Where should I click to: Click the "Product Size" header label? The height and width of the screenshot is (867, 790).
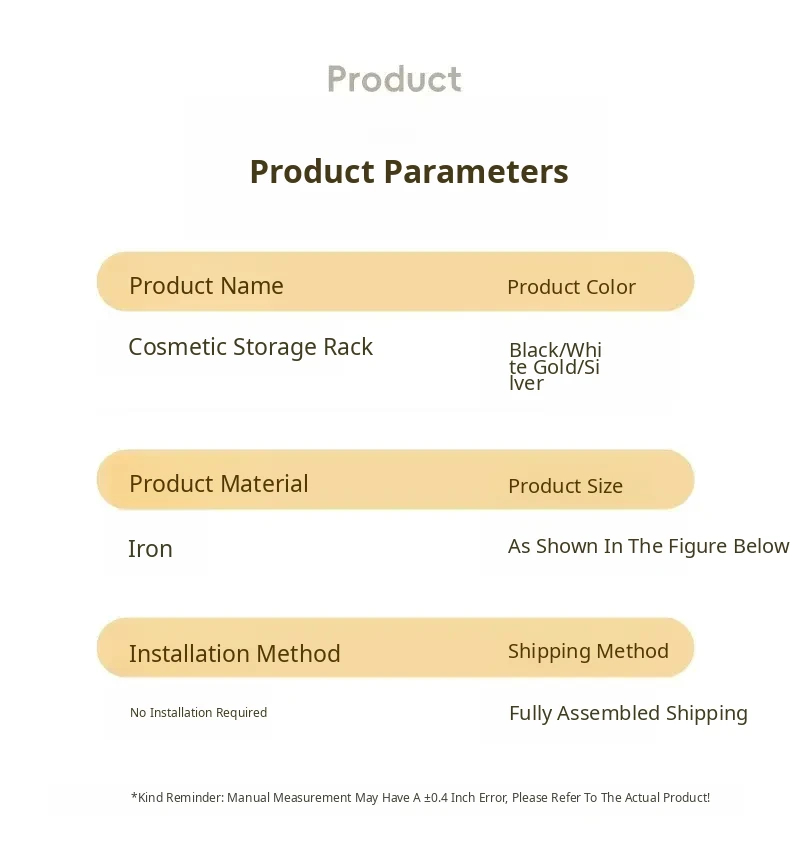[565, 486]
